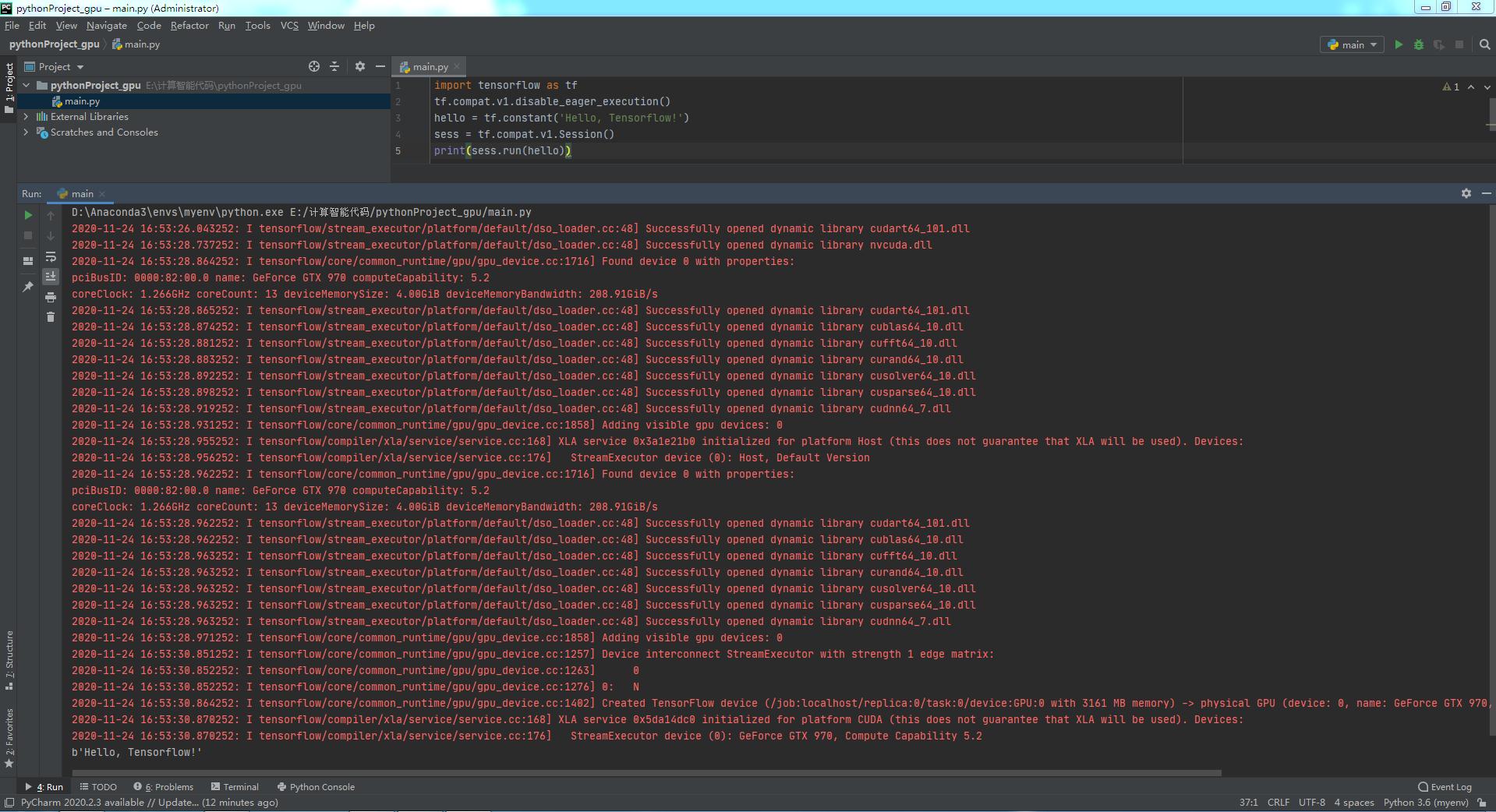Toggle tool window bars icon at bottom-left corner
Image resolution: width=1496 pixels, height=812 pixels.
pyautogui.click(x=9, y=803)
